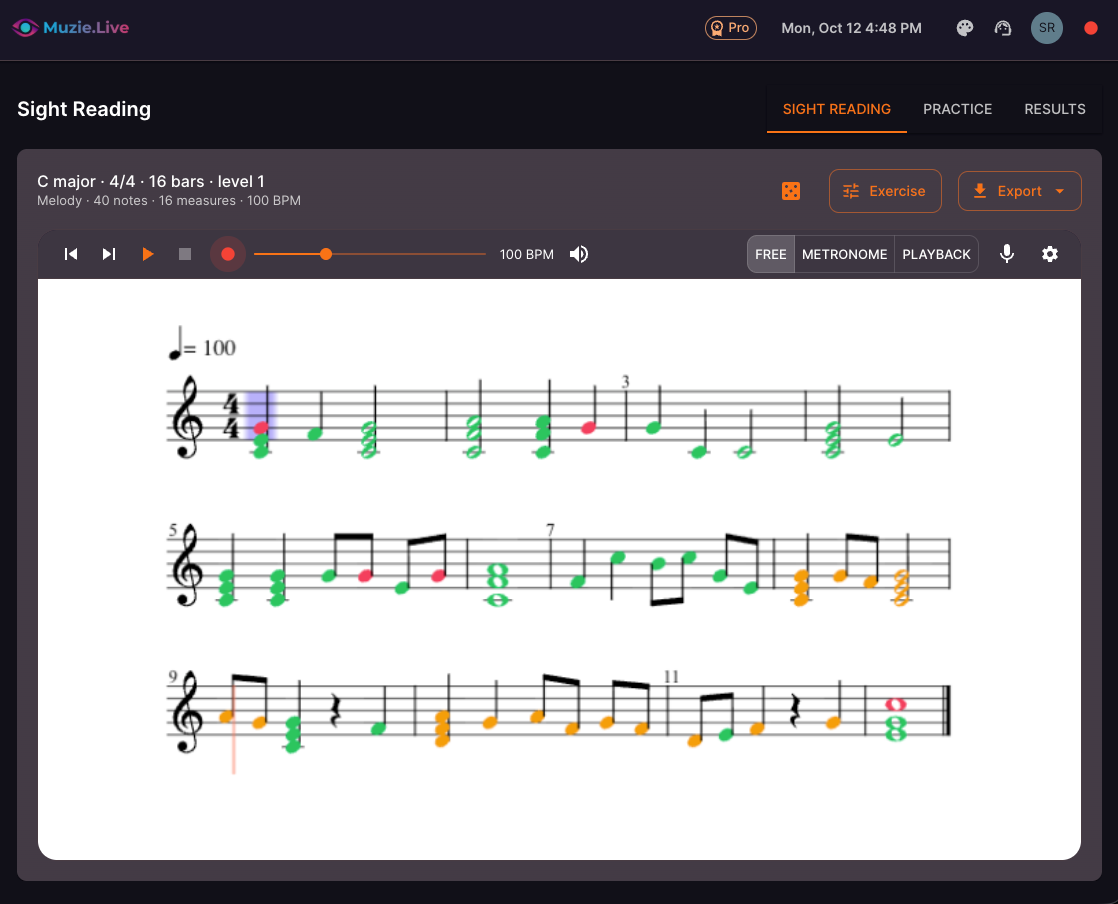Start playback with the orange play button

(x=148, y=255)
